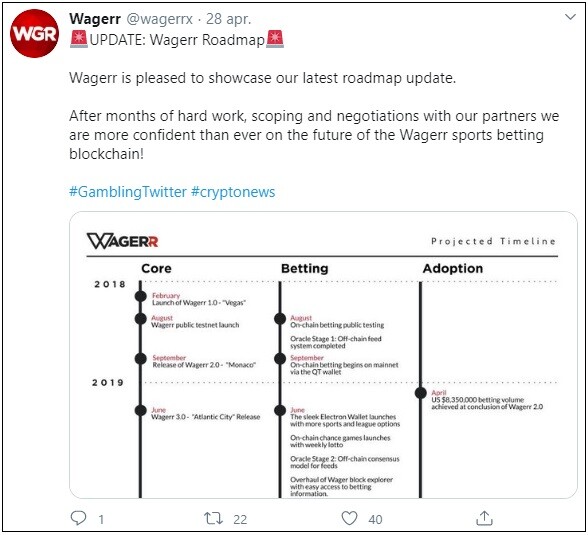Like the tweet with heart icon

349,518
